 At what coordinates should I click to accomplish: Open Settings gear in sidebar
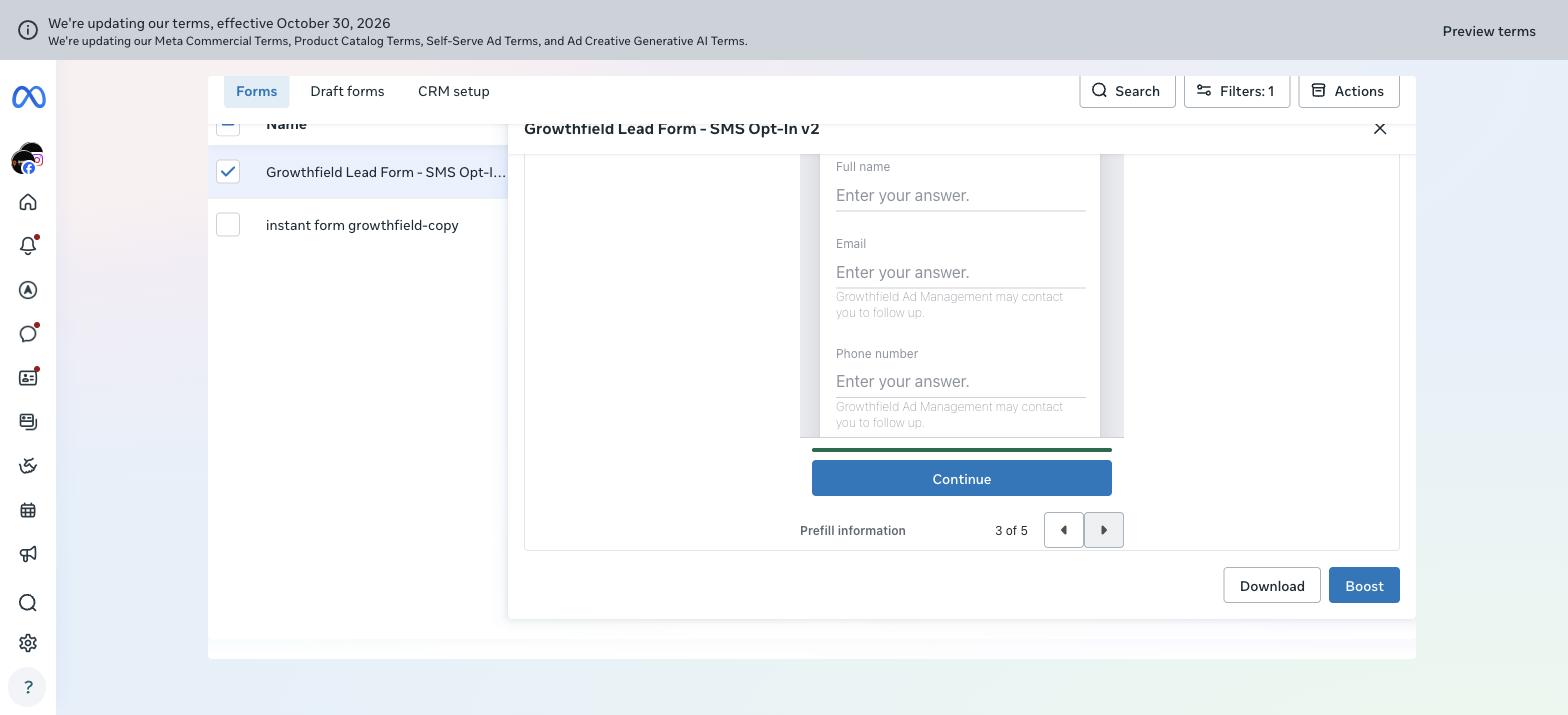click(28, 643)
